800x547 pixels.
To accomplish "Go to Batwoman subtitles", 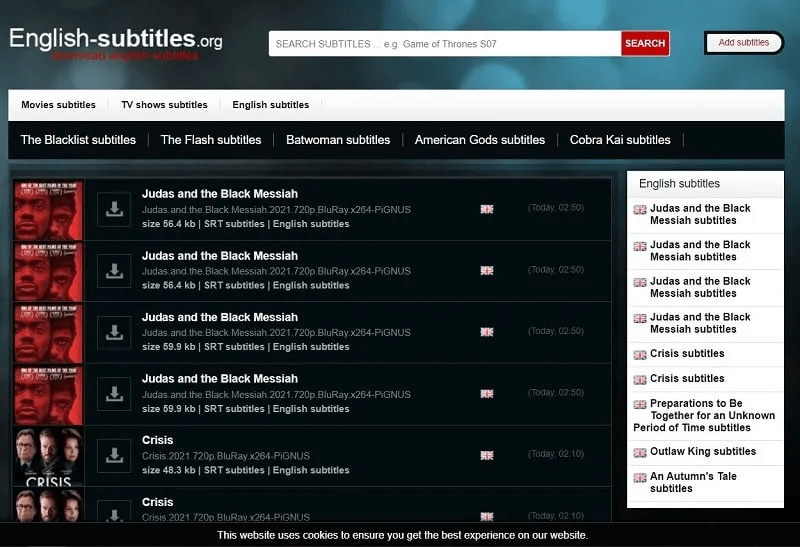I will [338, 140].
